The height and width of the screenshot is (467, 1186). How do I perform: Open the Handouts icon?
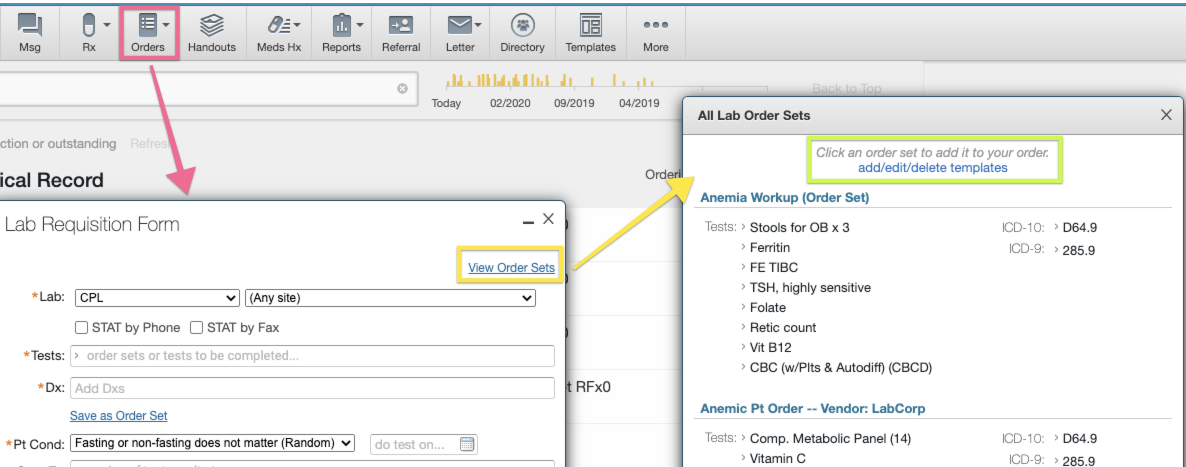pyautogui.click(x=212, y=32)
